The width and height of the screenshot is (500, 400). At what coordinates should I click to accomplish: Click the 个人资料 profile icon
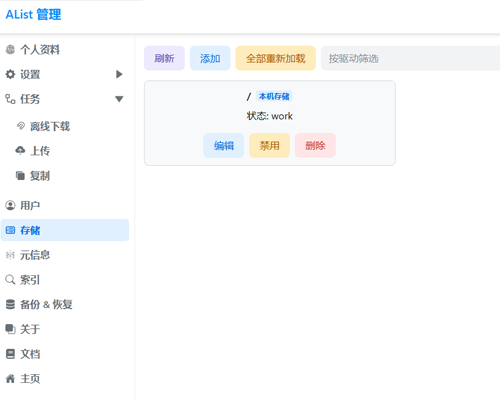(10, 50)
